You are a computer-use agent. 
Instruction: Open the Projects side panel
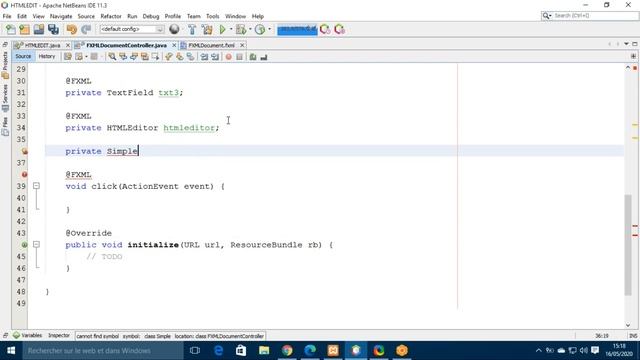pyautogui.click(x=5, y=64)
